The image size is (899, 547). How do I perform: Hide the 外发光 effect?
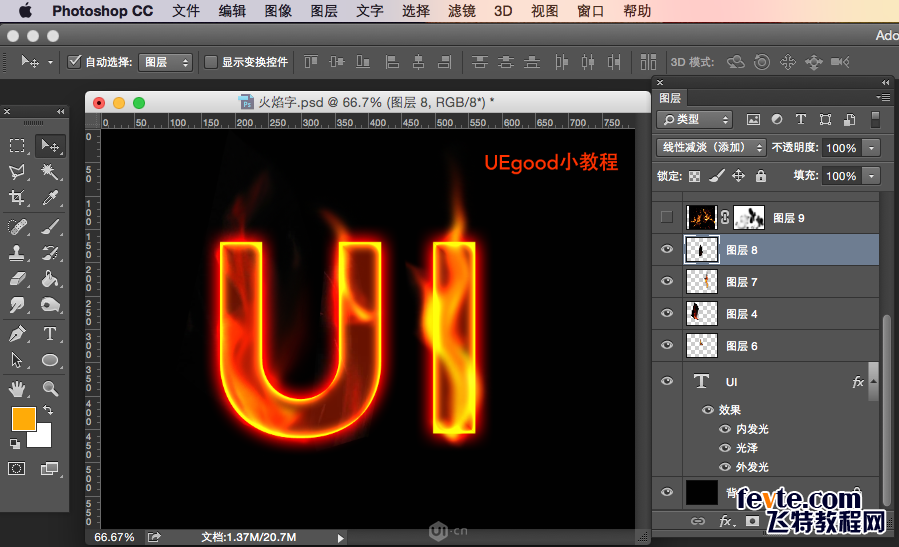[x=725, y=467]
